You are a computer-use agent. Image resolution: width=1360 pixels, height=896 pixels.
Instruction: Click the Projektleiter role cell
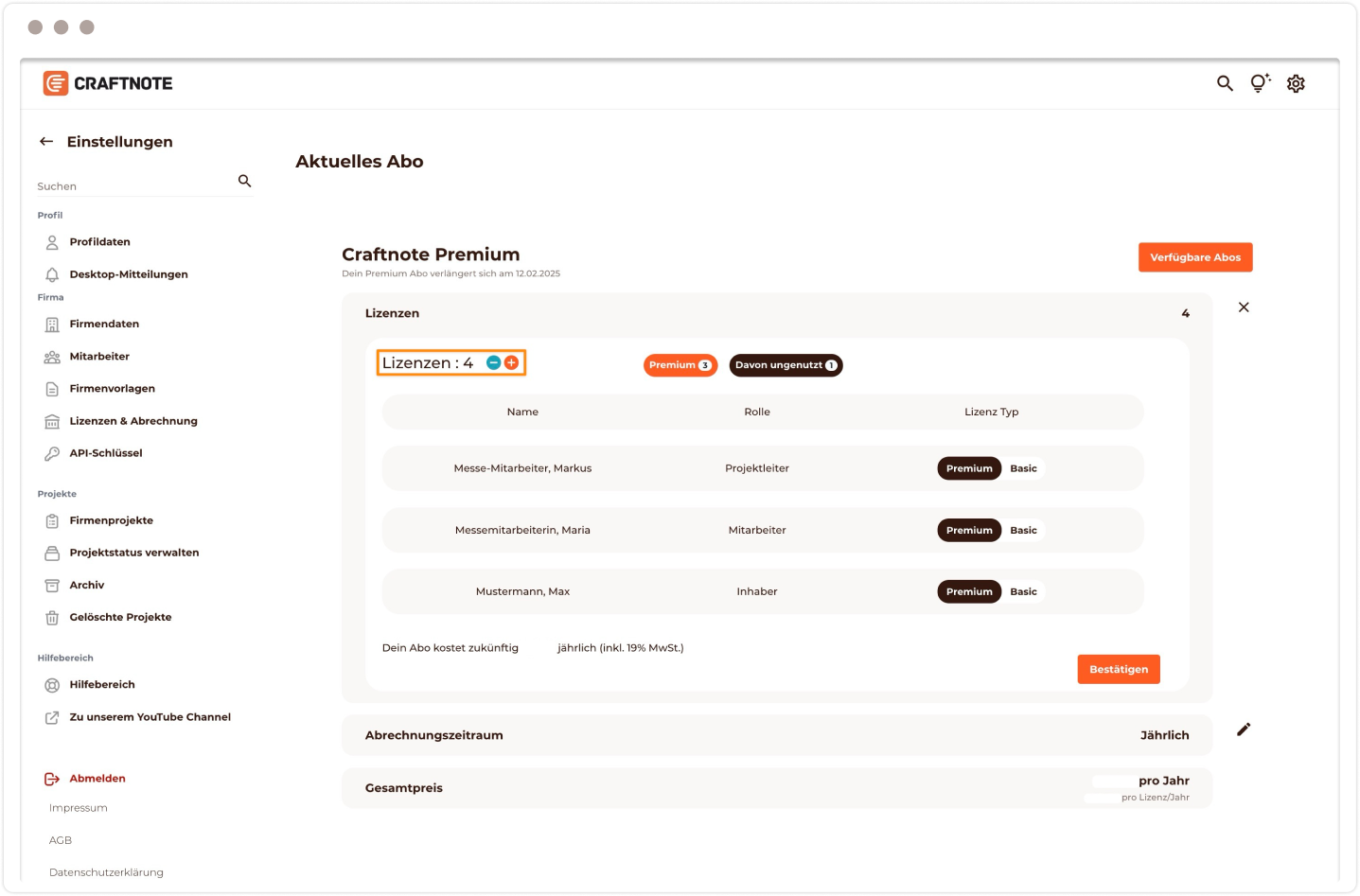(757, 468)
